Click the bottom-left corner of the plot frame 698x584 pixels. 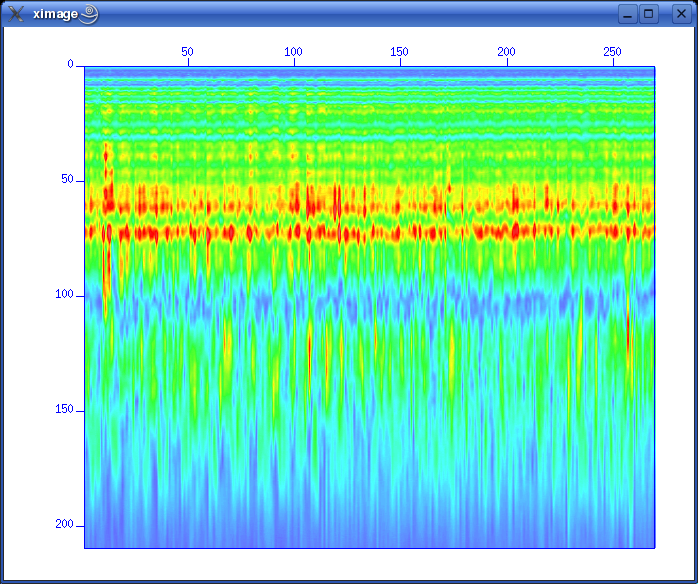(x=84, y=548)
